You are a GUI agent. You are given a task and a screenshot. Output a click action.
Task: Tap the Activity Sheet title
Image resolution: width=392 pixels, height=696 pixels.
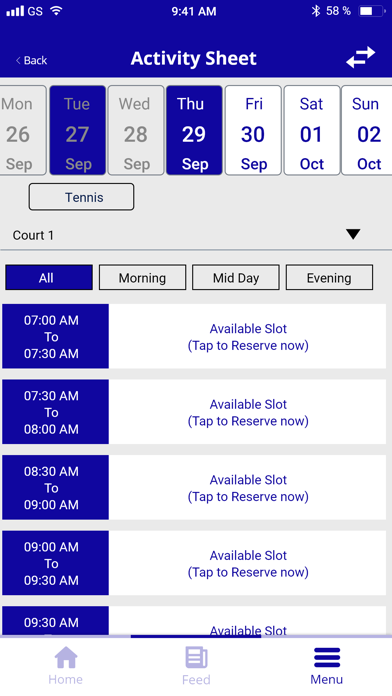click(x=194, y=58)
